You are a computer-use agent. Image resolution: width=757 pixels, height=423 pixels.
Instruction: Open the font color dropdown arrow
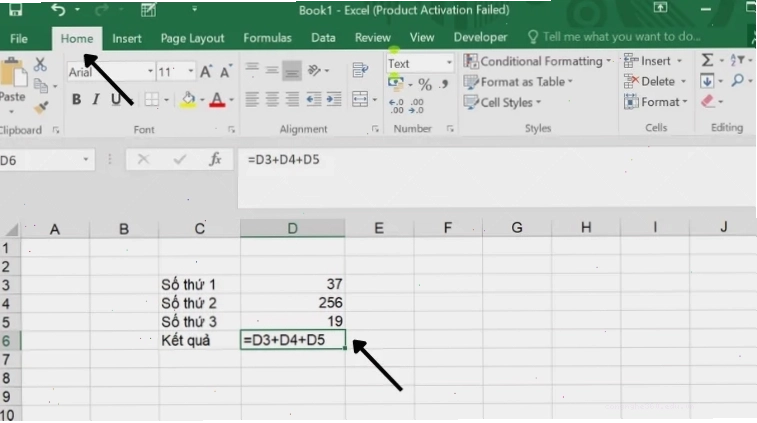(232, 100)
